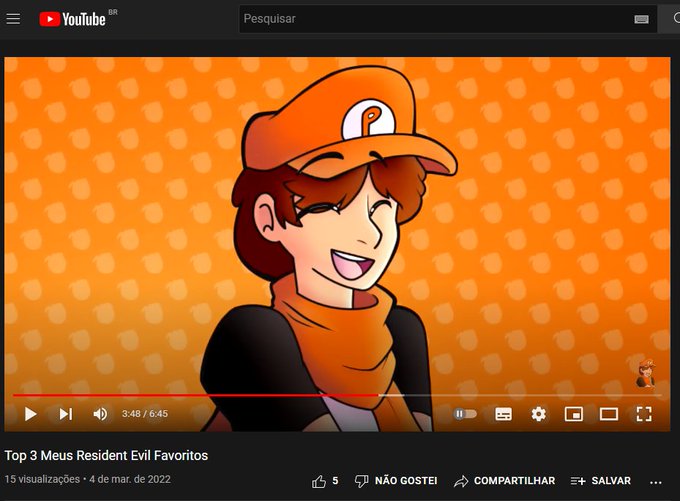
Task: Click the '15 visualizações' view count text
Action: click(x=42, y=479)
